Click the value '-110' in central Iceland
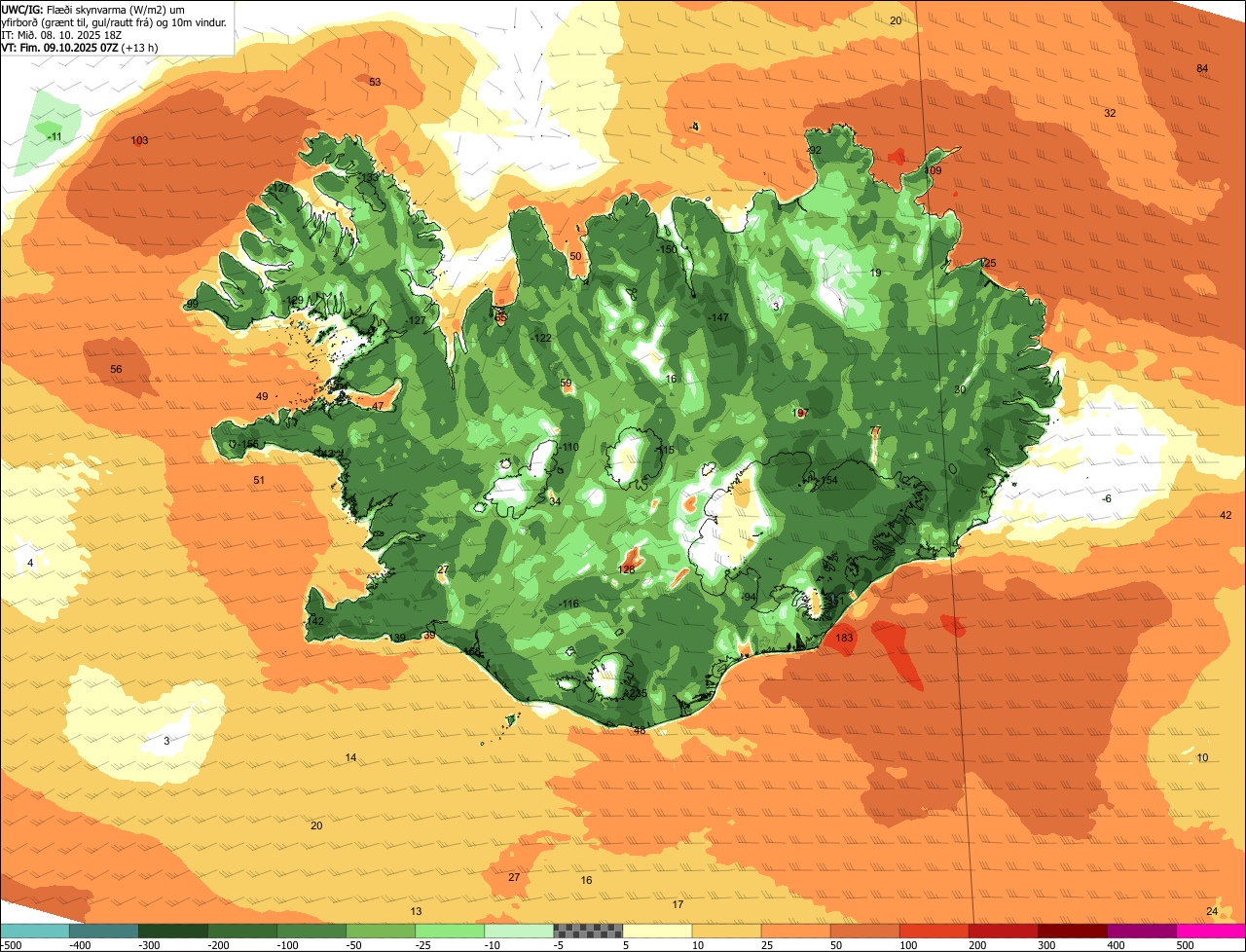 point(568,447)
